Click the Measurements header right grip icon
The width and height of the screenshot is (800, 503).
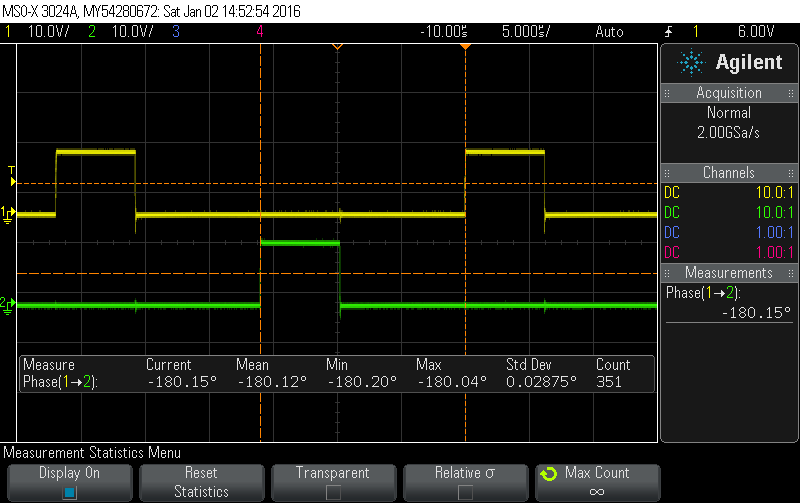[791, 273]
